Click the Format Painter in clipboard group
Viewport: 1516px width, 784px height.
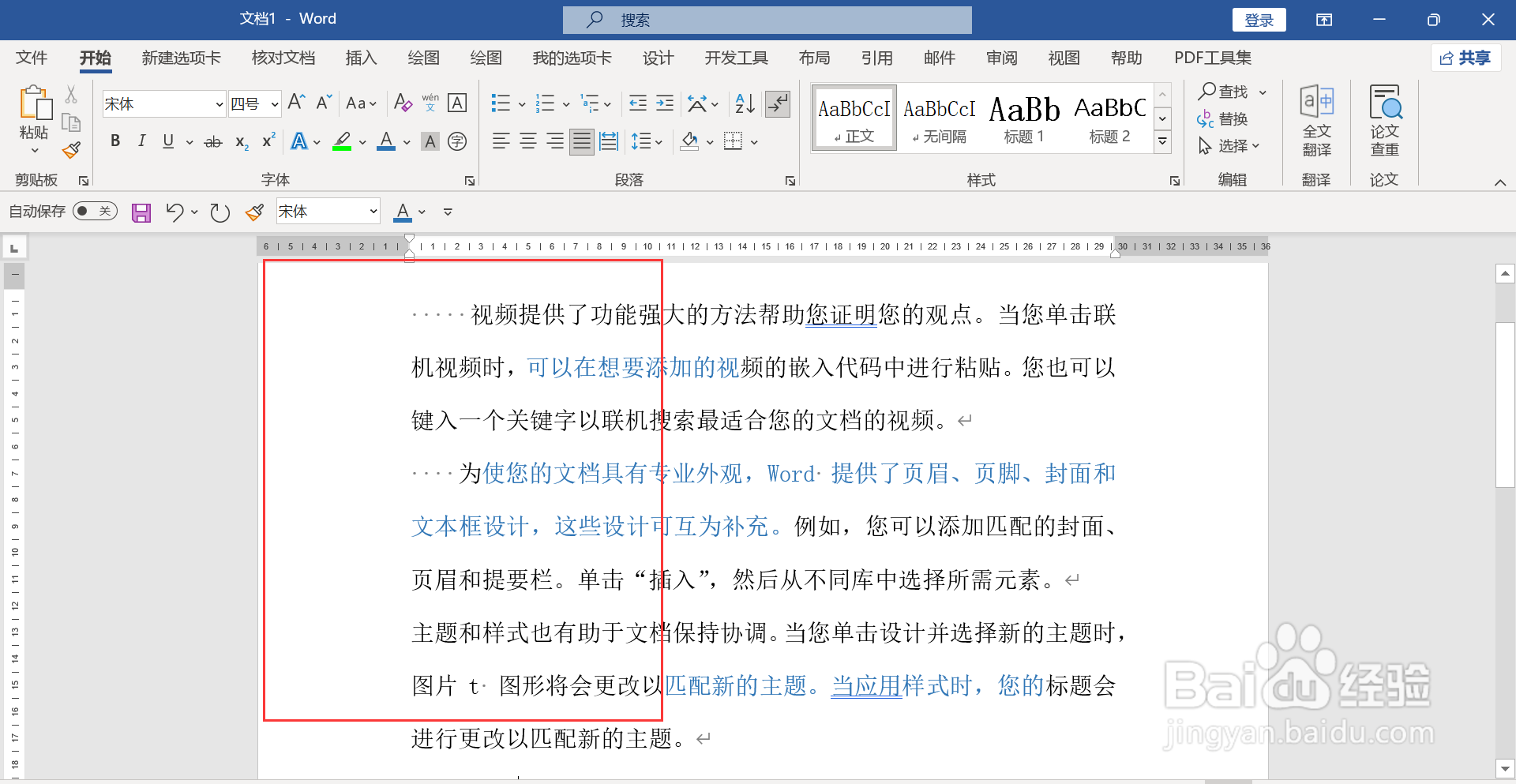[72, 150]
